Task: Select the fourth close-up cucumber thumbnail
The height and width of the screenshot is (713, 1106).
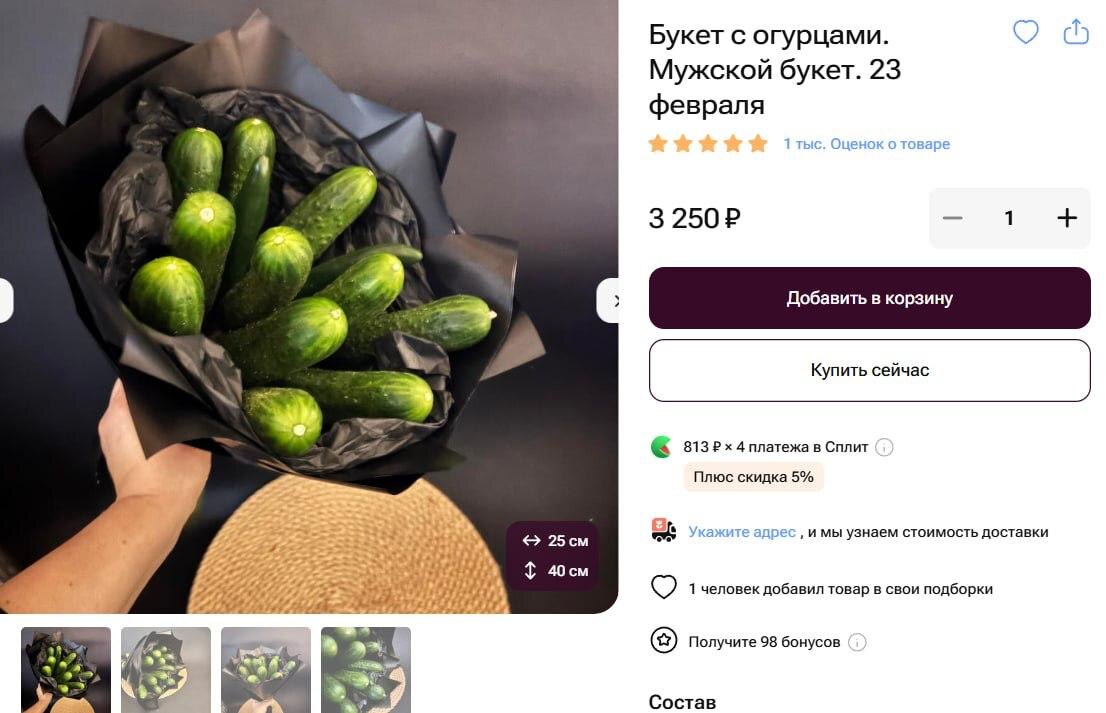Action: (365, 670)
